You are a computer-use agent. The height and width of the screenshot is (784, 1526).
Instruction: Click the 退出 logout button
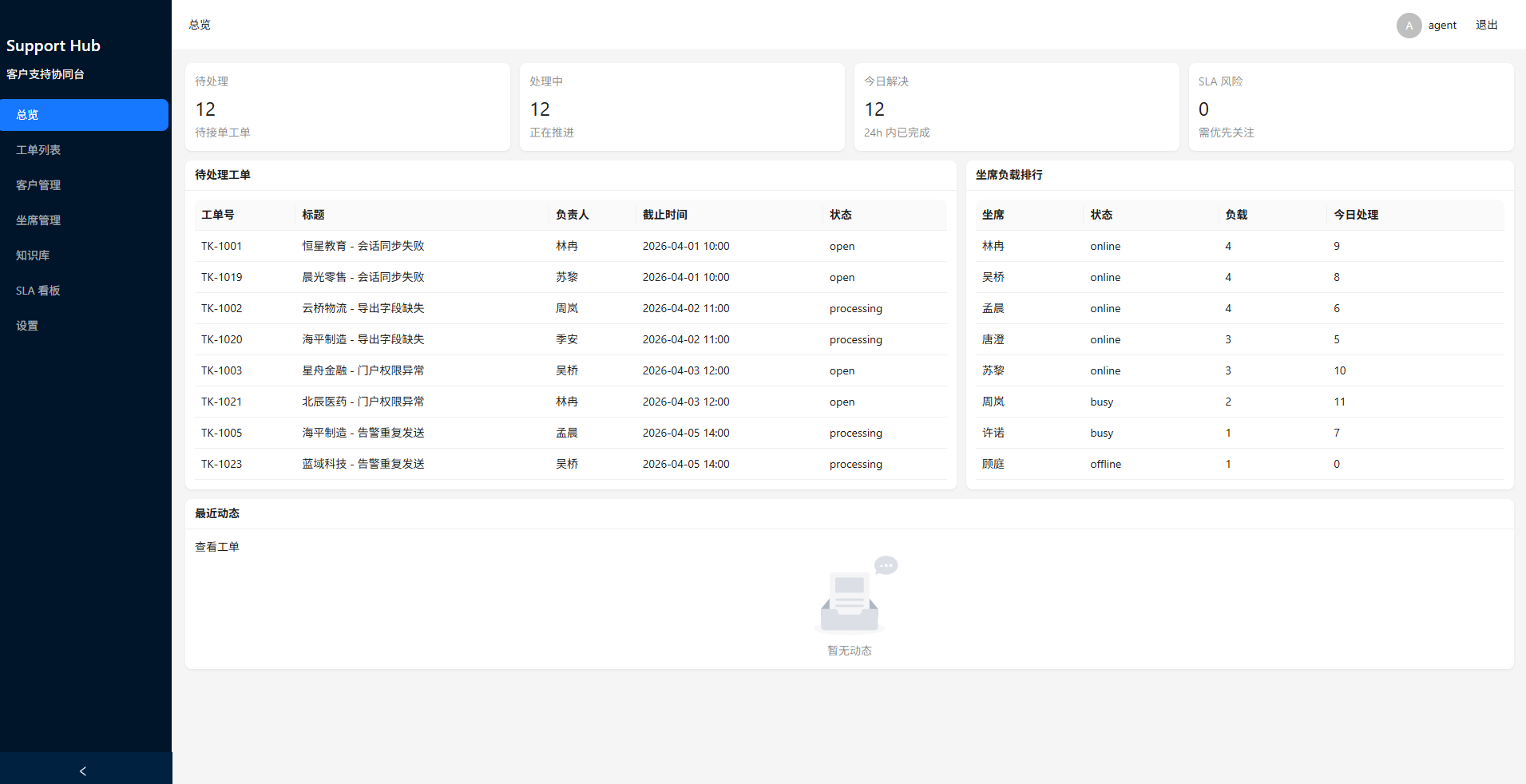(x=1486, y=26)
